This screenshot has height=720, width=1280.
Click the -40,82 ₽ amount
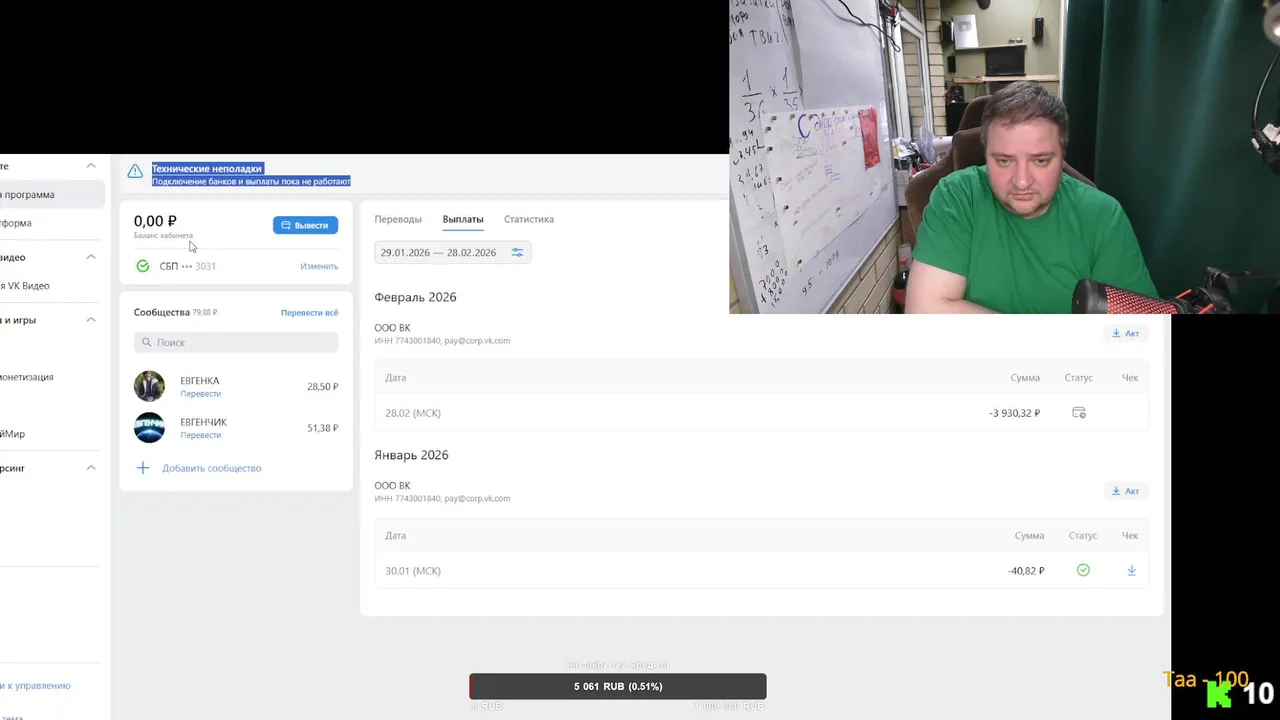click(1026, 571)
